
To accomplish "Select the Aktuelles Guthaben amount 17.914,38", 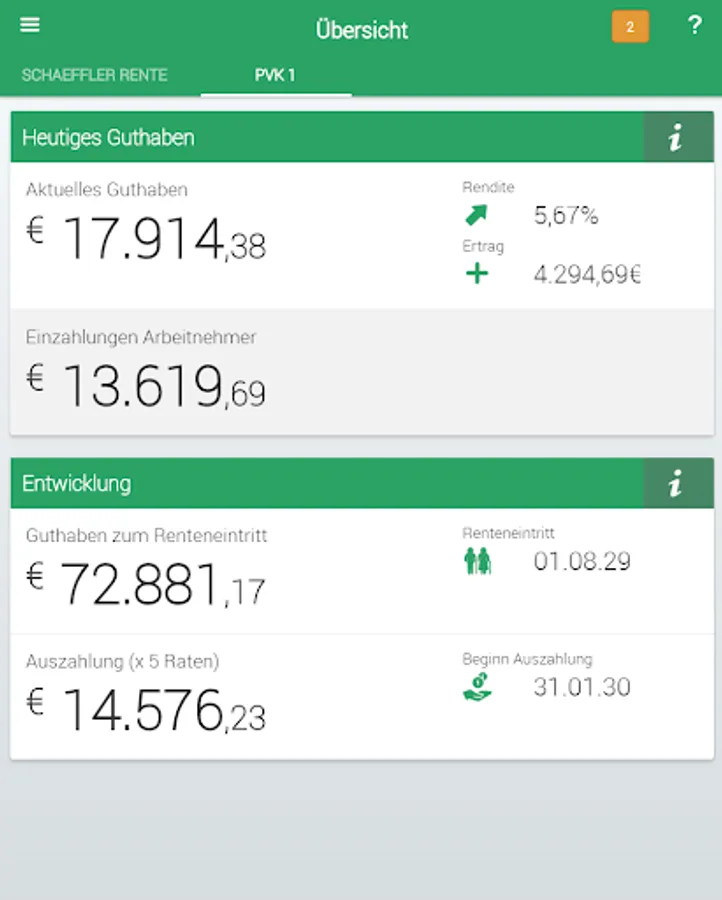I will [x=146, y=240].
